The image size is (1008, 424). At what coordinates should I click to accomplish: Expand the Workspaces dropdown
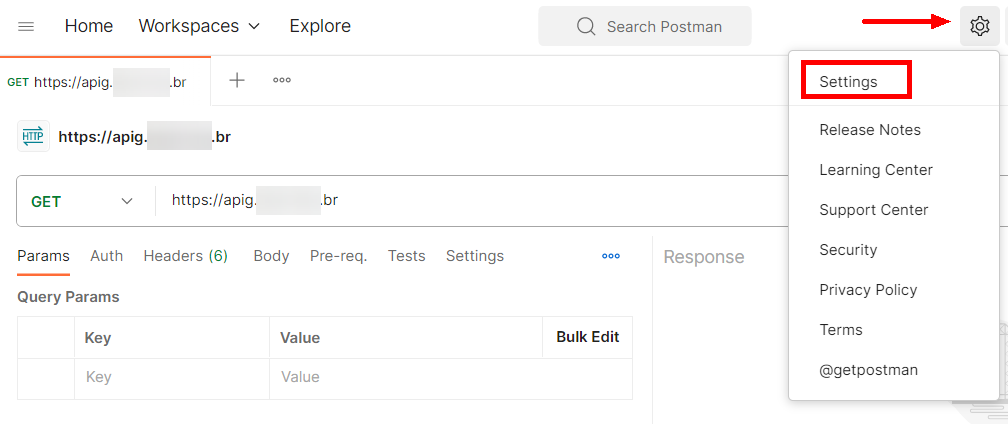point(199,26)
